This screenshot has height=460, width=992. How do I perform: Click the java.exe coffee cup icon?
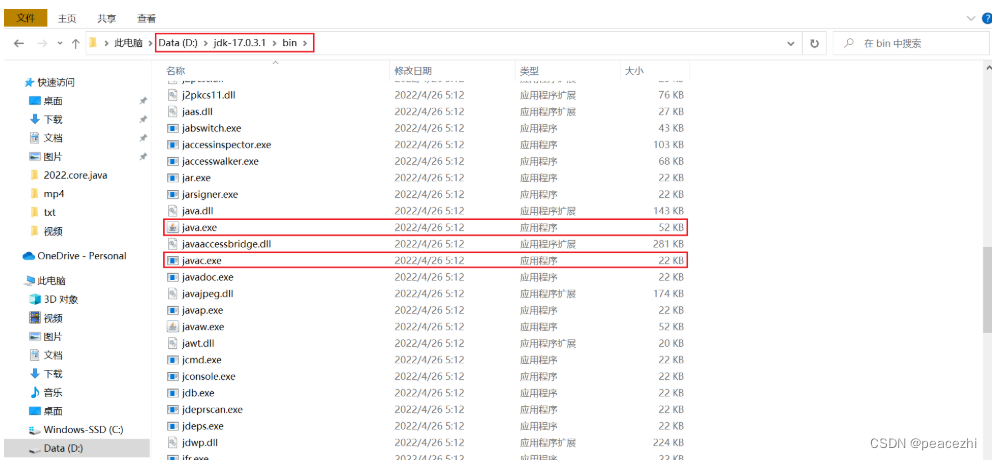click(173, 227)
